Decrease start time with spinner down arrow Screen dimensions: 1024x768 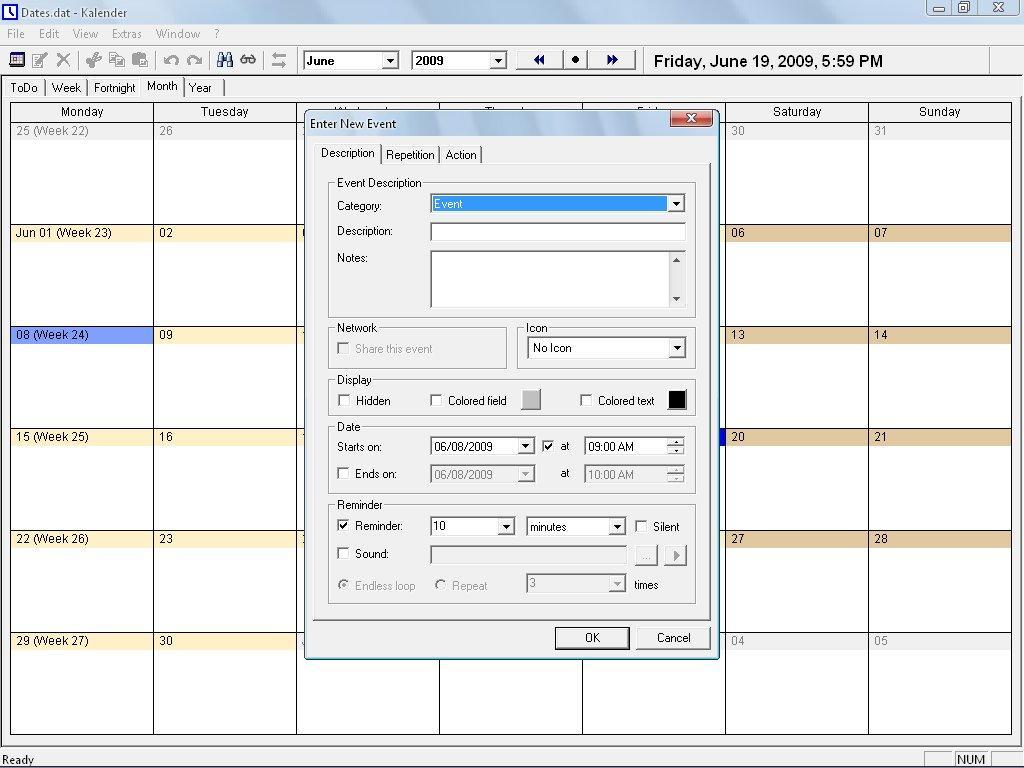tap(676, 451)
